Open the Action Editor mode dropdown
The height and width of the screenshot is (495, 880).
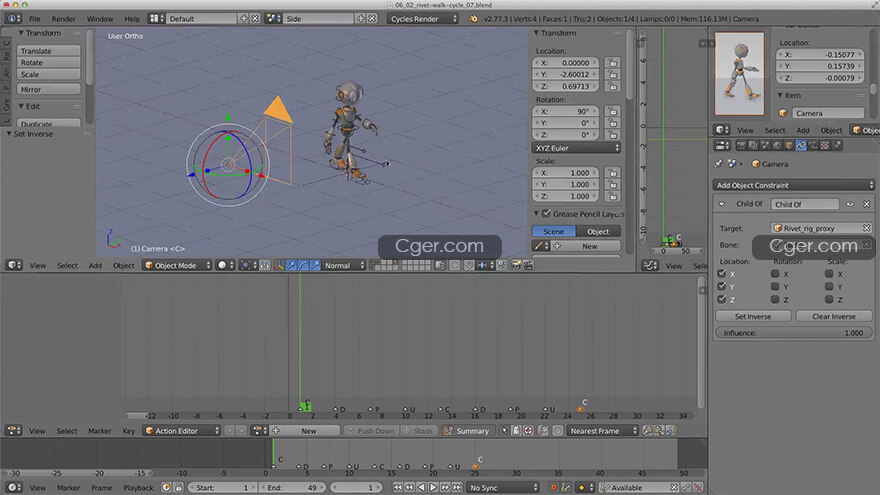click(182, 430)
